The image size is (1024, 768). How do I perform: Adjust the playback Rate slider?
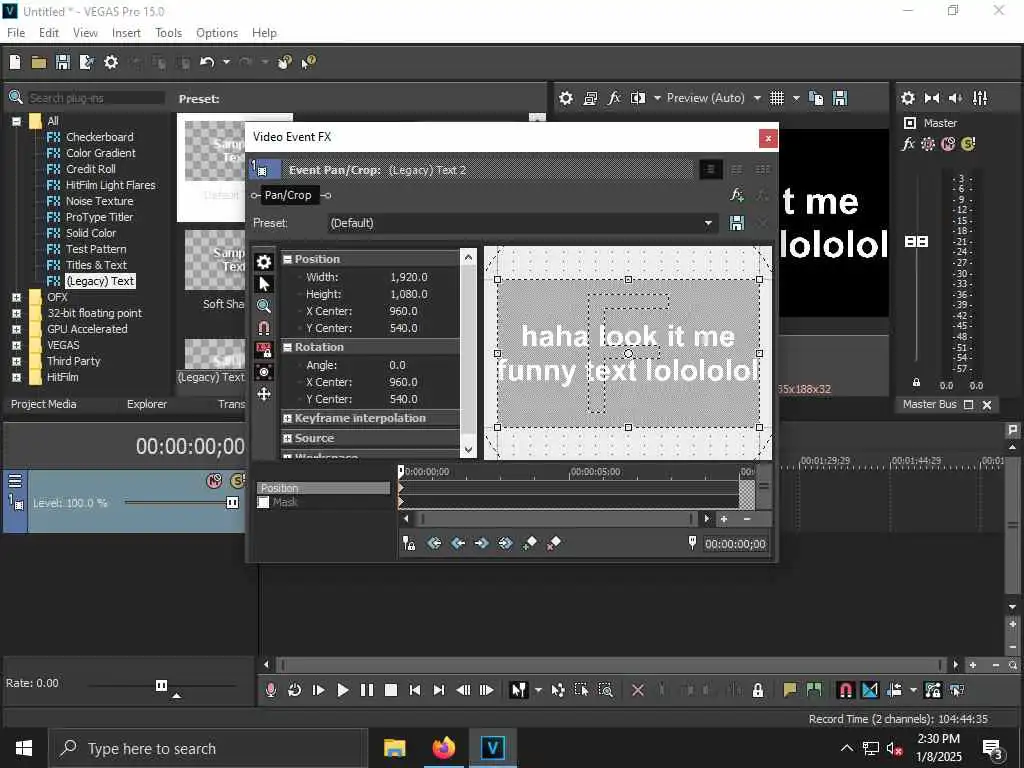click(x=161, y=685)
